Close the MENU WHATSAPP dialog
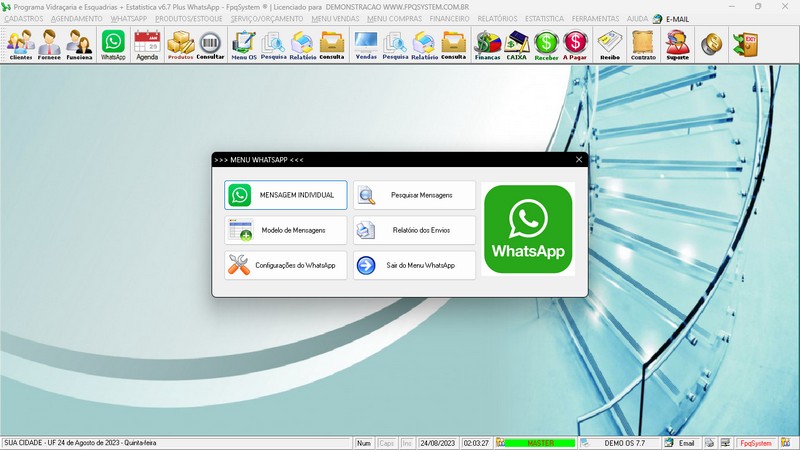The width and height of the screenshot is (800, 450). tap(579, 160)
